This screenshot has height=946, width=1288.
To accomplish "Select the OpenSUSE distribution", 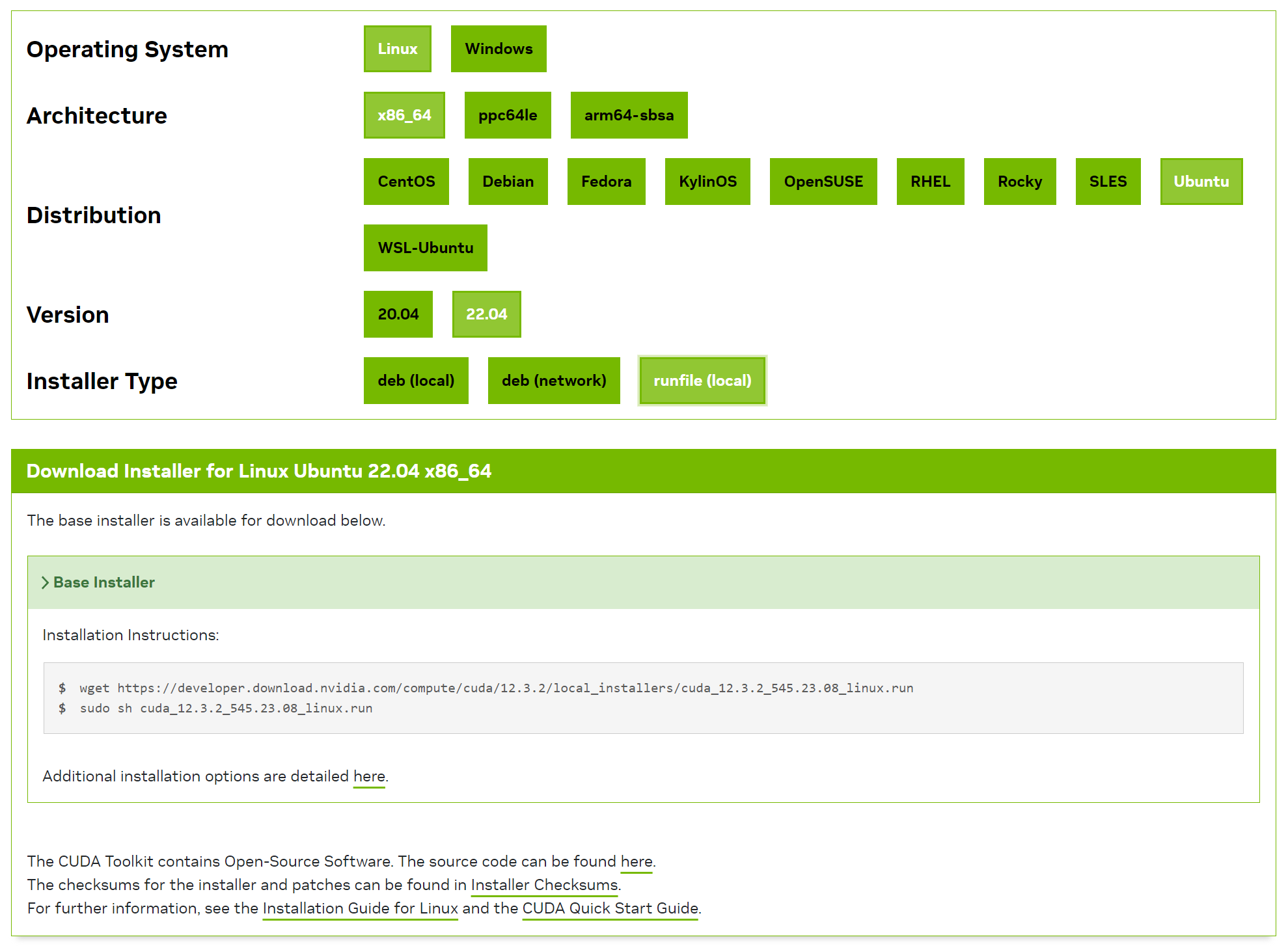I will 823,182.
